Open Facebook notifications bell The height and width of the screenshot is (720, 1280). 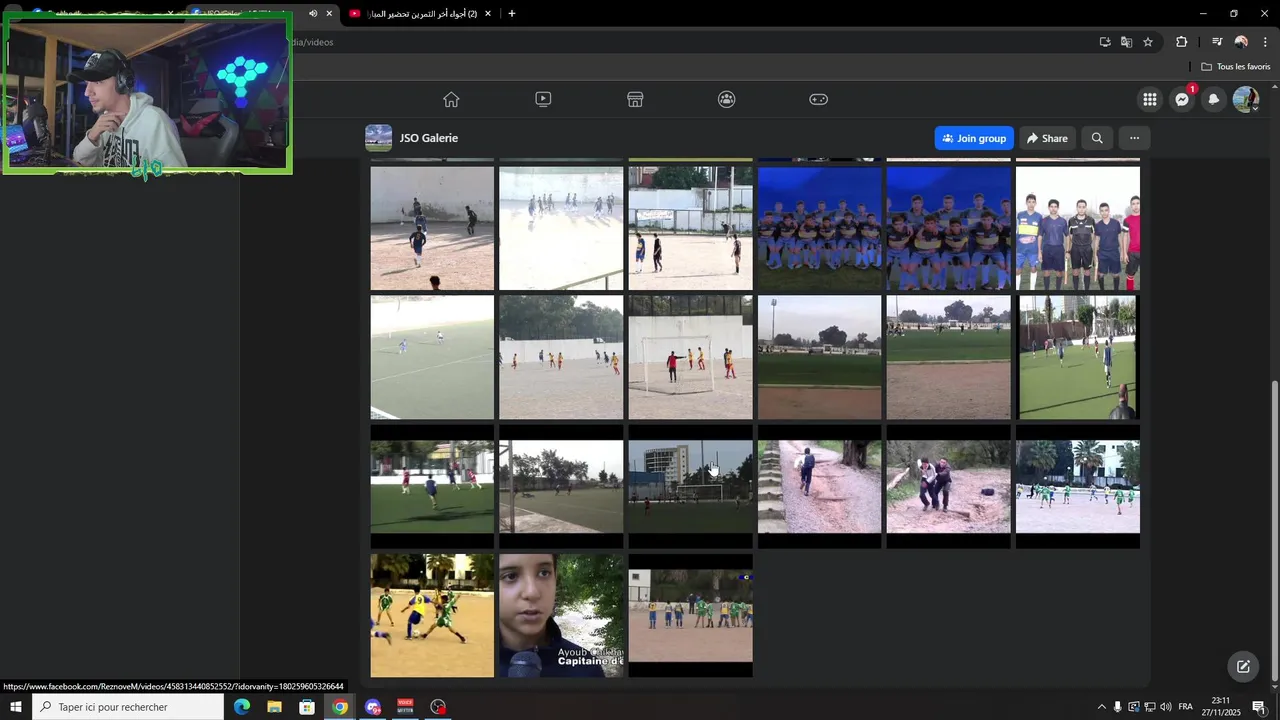[x=1214, y=99]
